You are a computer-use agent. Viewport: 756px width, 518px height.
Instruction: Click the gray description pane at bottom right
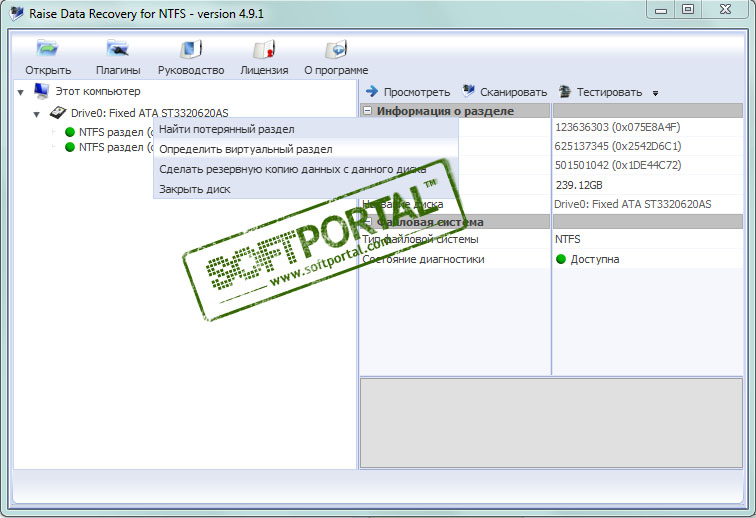tap(551, 423)
